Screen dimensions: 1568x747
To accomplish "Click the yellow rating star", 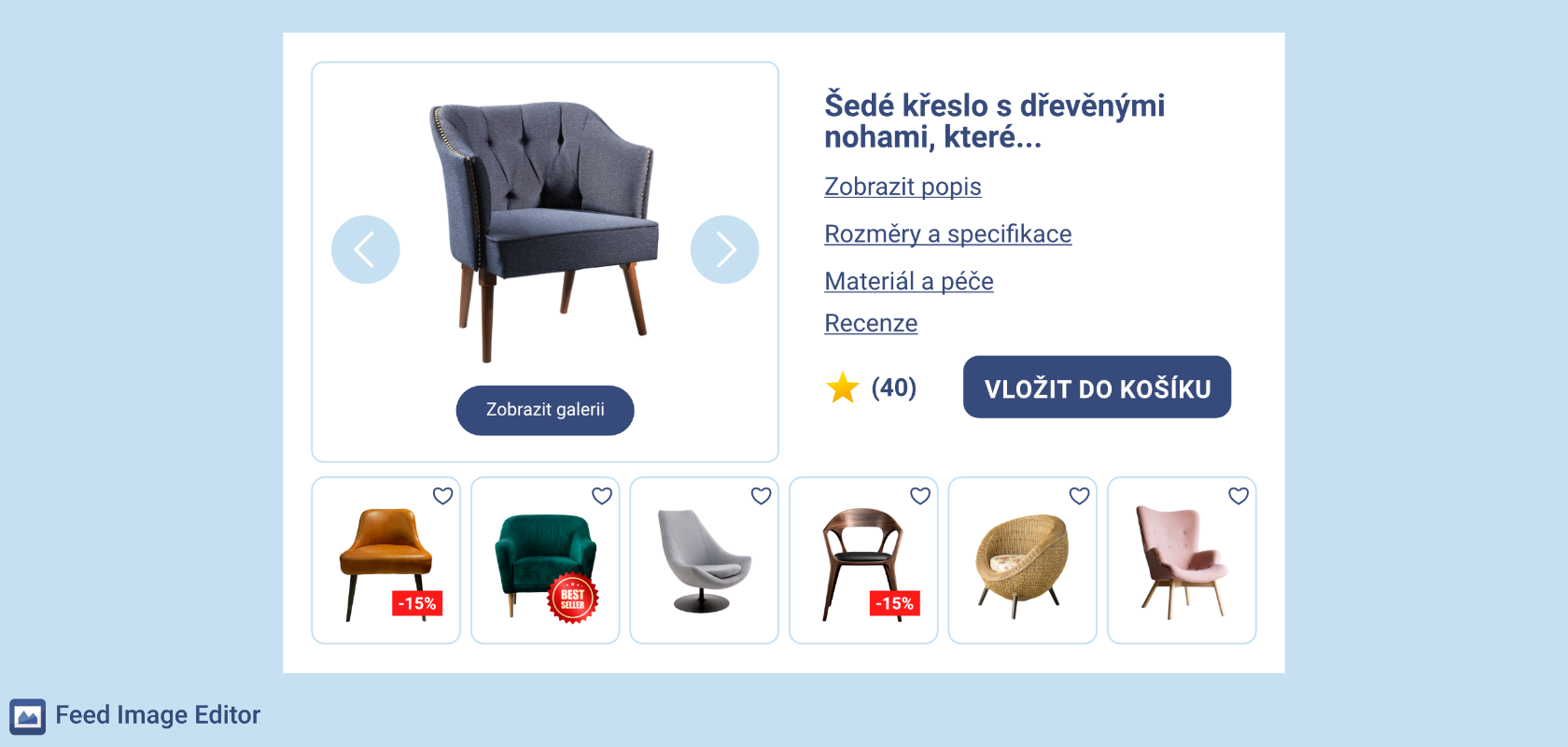I will click(843, 388).
